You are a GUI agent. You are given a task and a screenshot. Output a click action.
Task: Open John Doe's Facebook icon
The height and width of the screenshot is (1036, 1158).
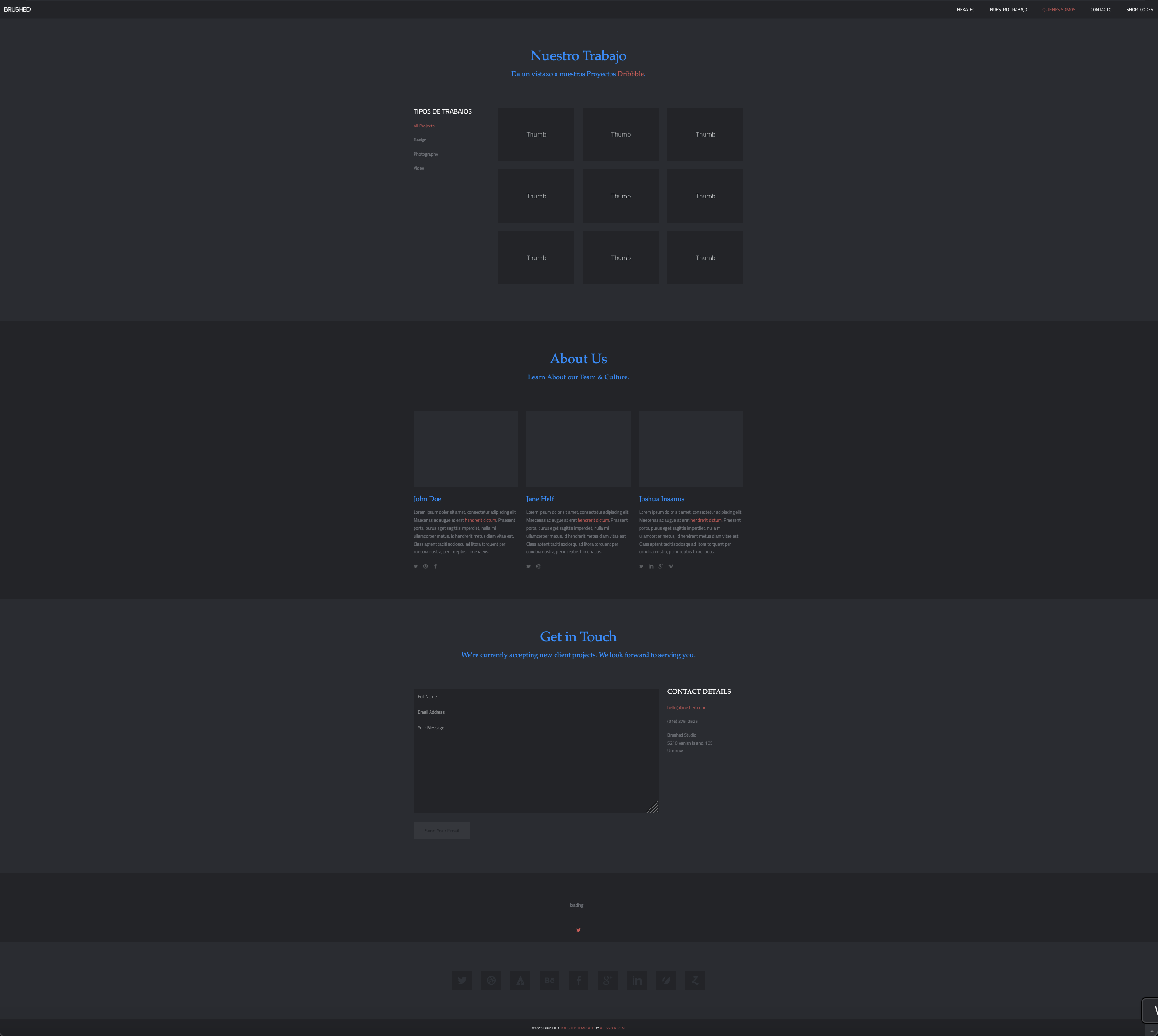tap(435, 566)
